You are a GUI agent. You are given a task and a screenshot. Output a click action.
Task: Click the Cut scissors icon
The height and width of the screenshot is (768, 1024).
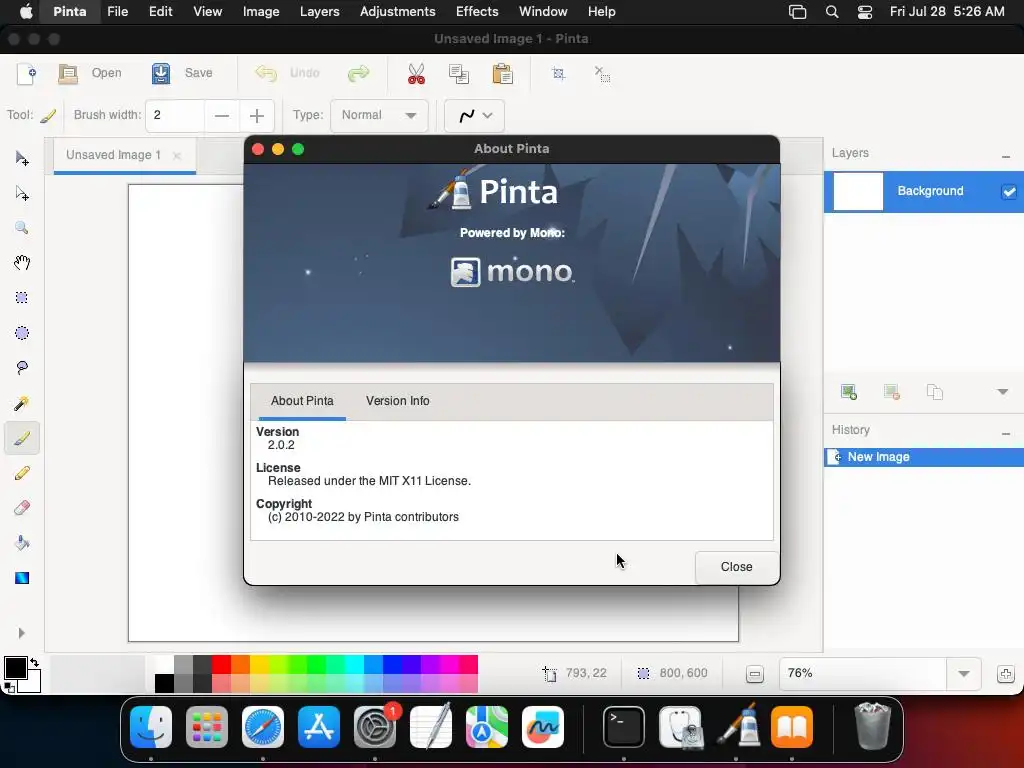416,73
